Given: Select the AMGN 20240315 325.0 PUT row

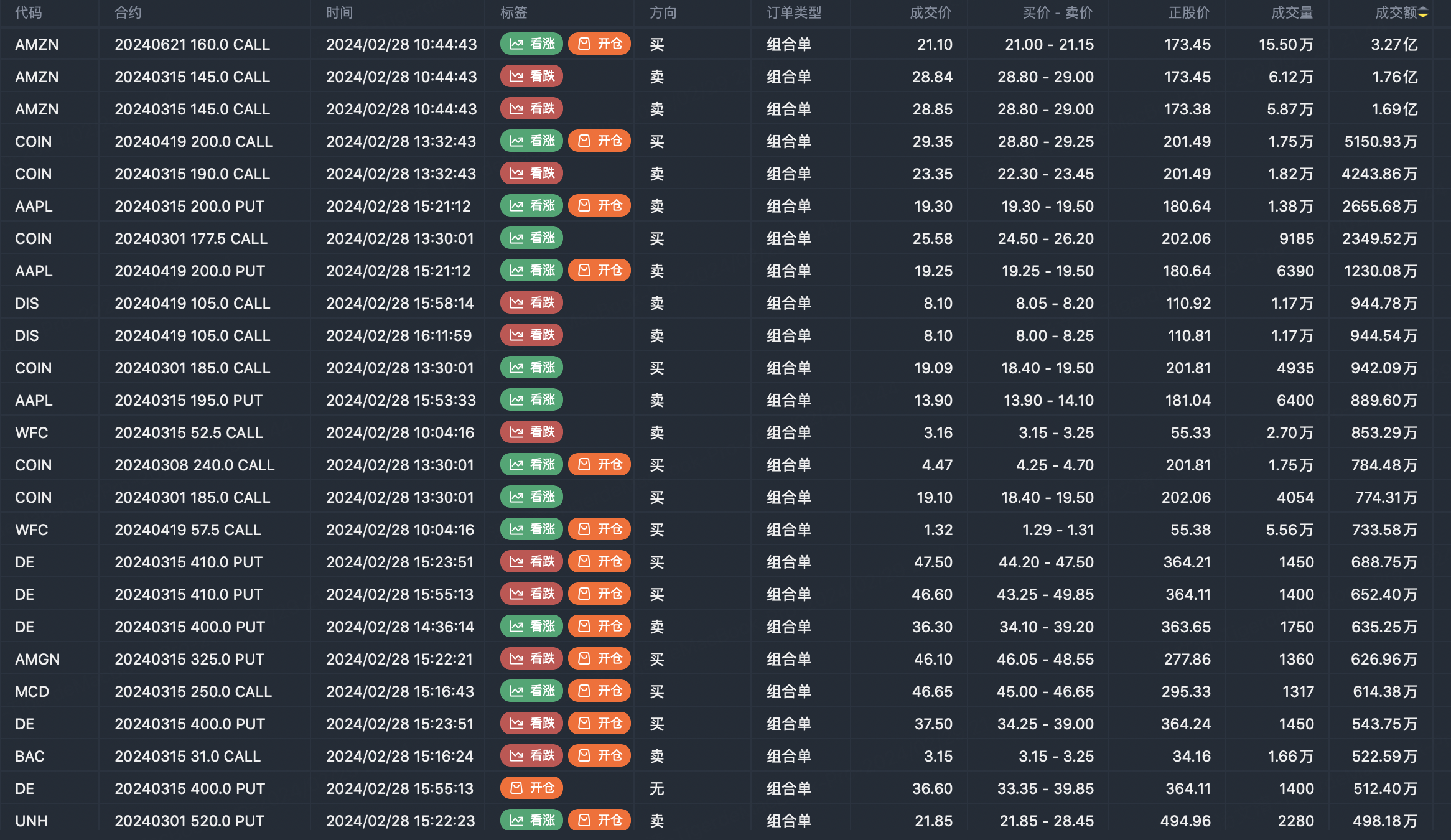Looking at the screenshot, I should [x=190, y=659].
